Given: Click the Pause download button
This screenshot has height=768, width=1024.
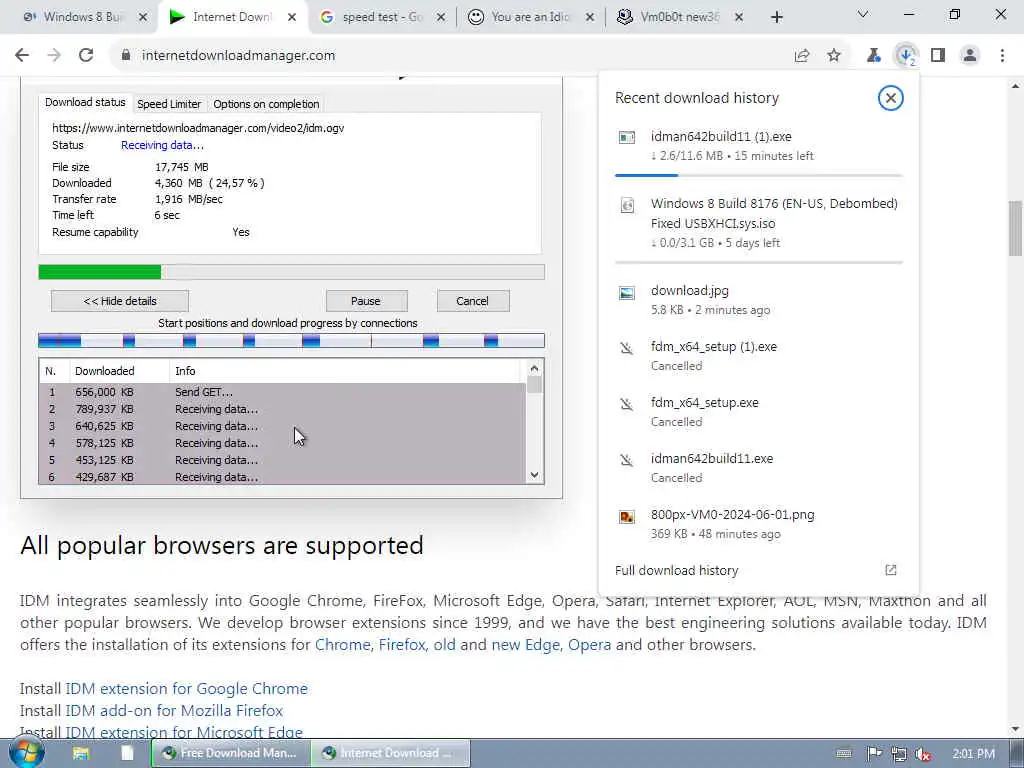Looking at the screenshot, I should 366,301.
